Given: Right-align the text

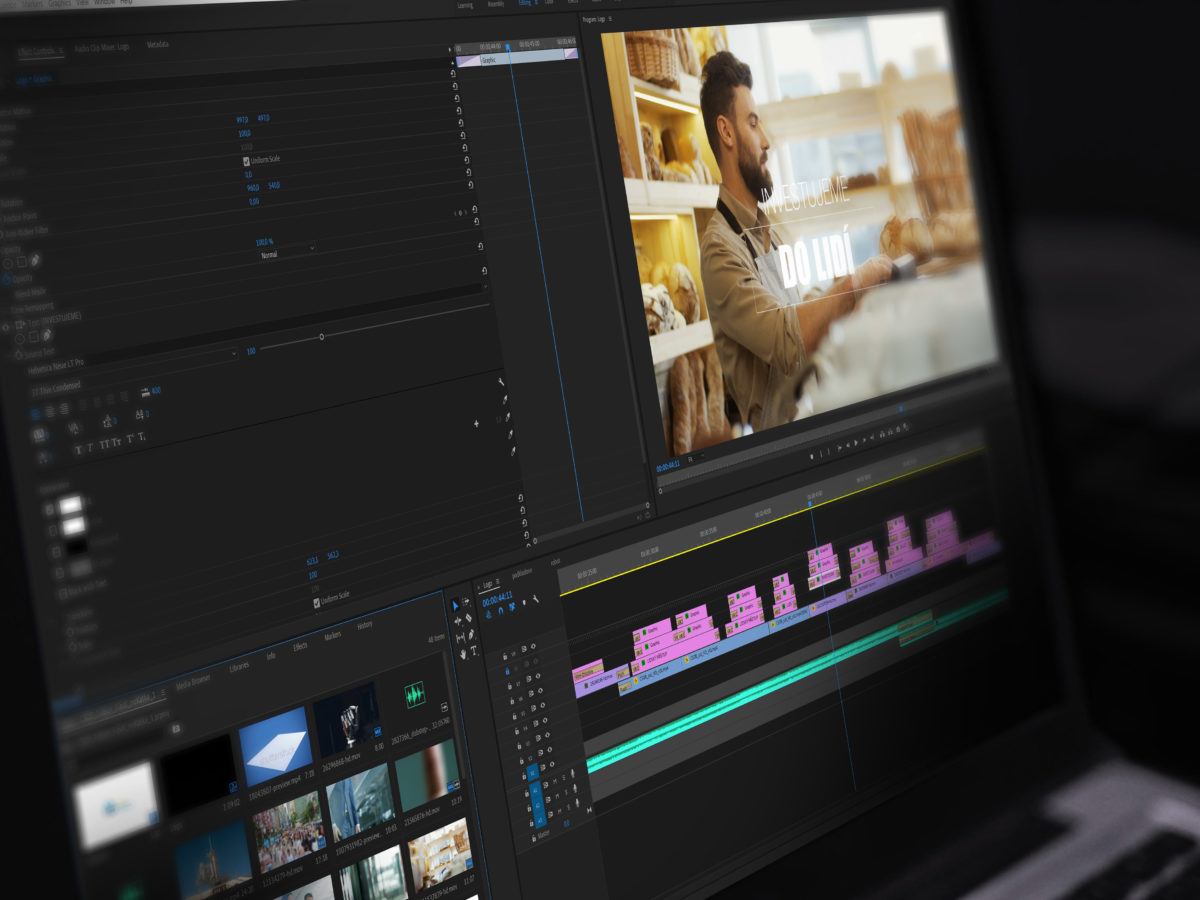Looking at the screenshot, I should [65, 409].
